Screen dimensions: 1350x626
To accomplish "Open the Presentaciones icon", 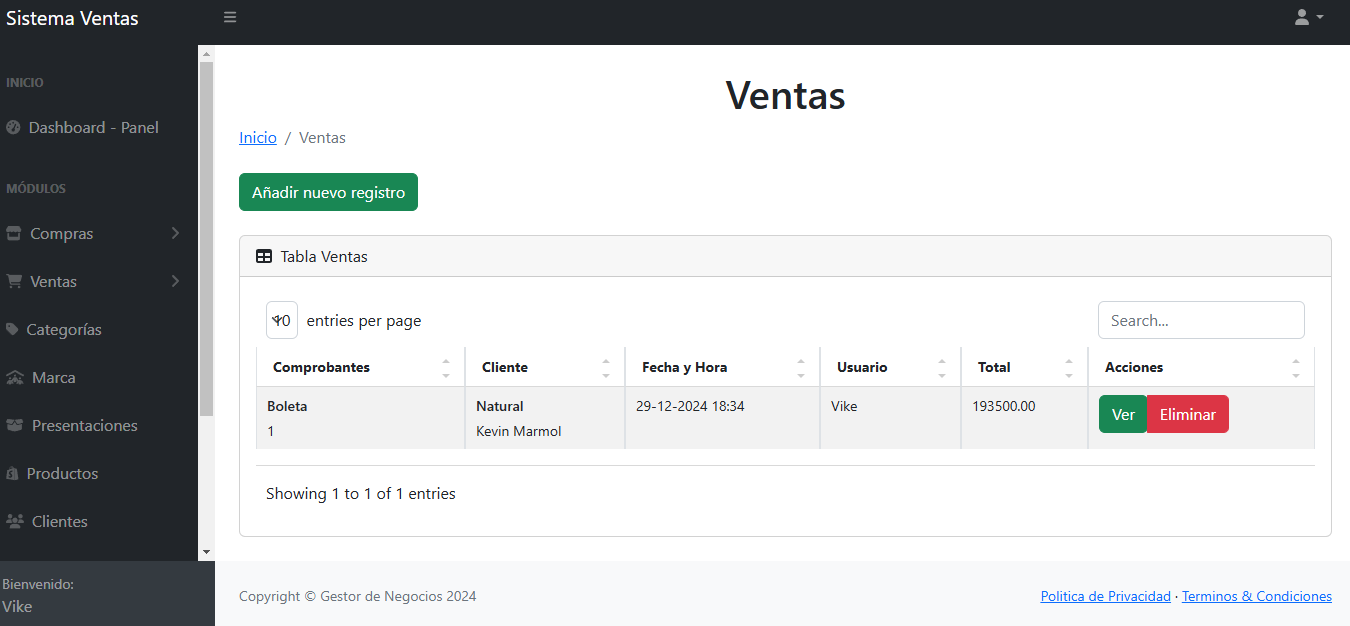I will click(13, 425).
